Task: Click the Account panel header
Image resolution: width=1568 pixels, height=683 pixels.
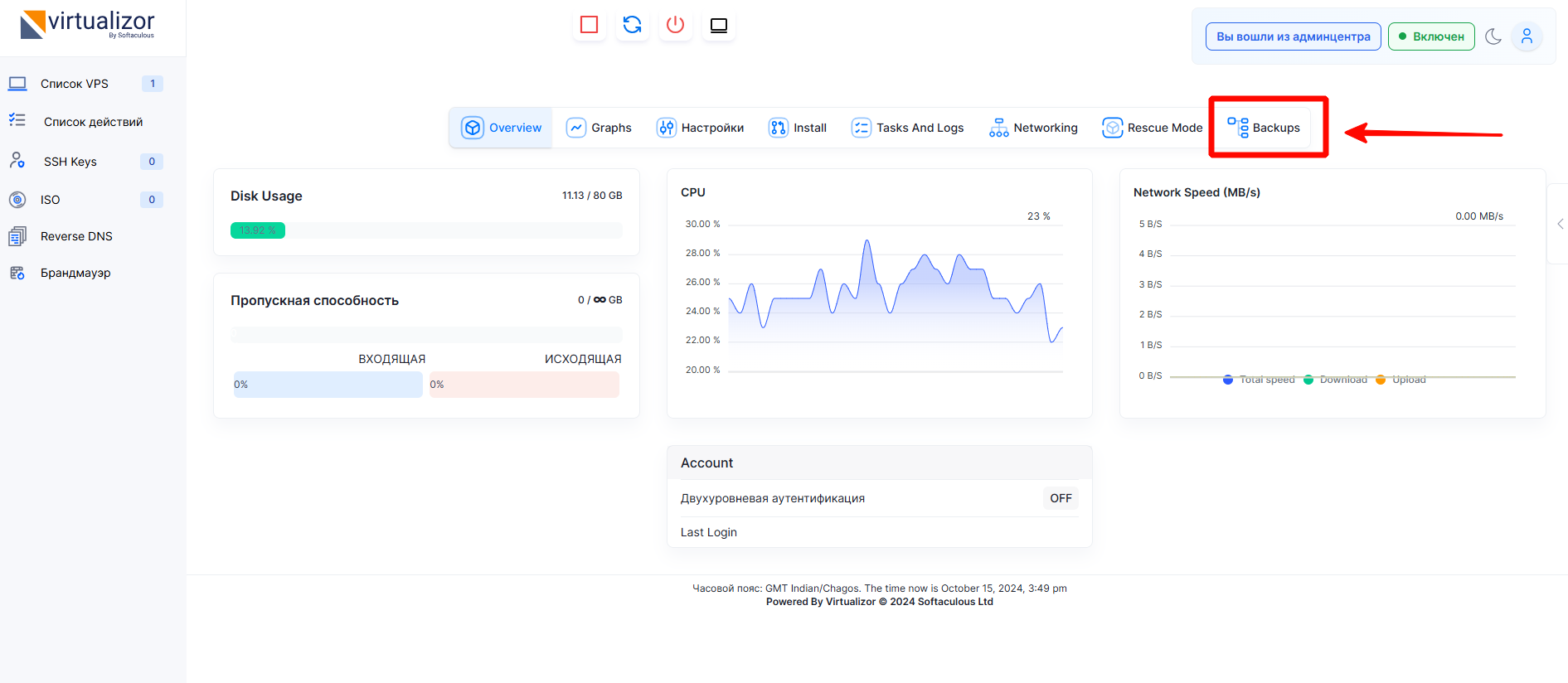Action: (879, 463)
